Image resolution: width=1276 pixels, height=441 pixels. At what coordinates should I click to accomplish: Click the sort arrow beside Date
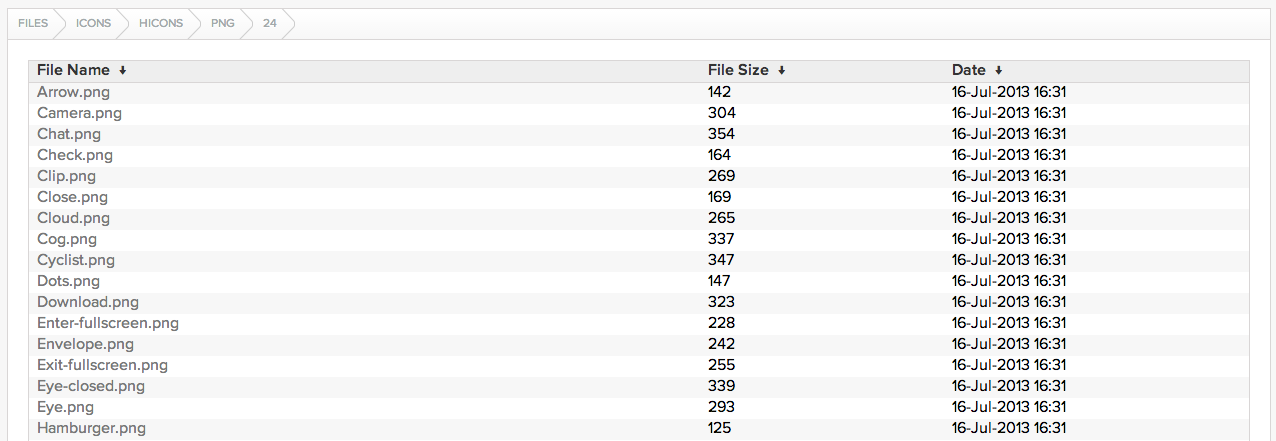[998, 71]
